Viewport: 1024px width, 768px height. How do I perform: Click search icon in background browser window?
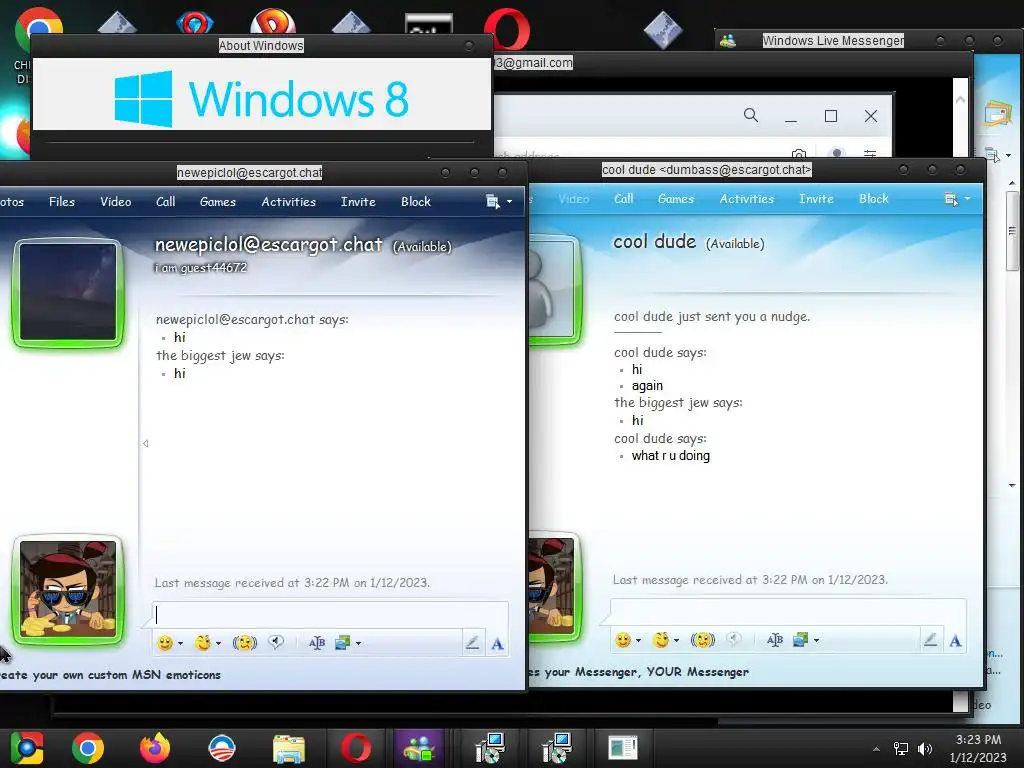[x=751, y=116]
